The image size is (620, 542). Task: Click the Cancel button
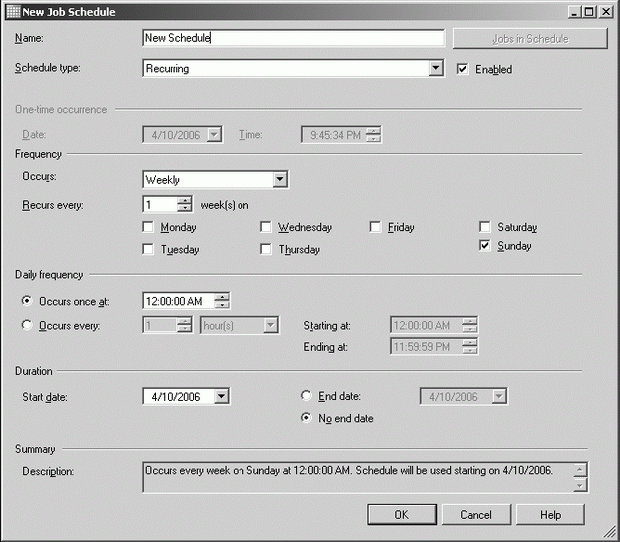[x=476, y=514]
